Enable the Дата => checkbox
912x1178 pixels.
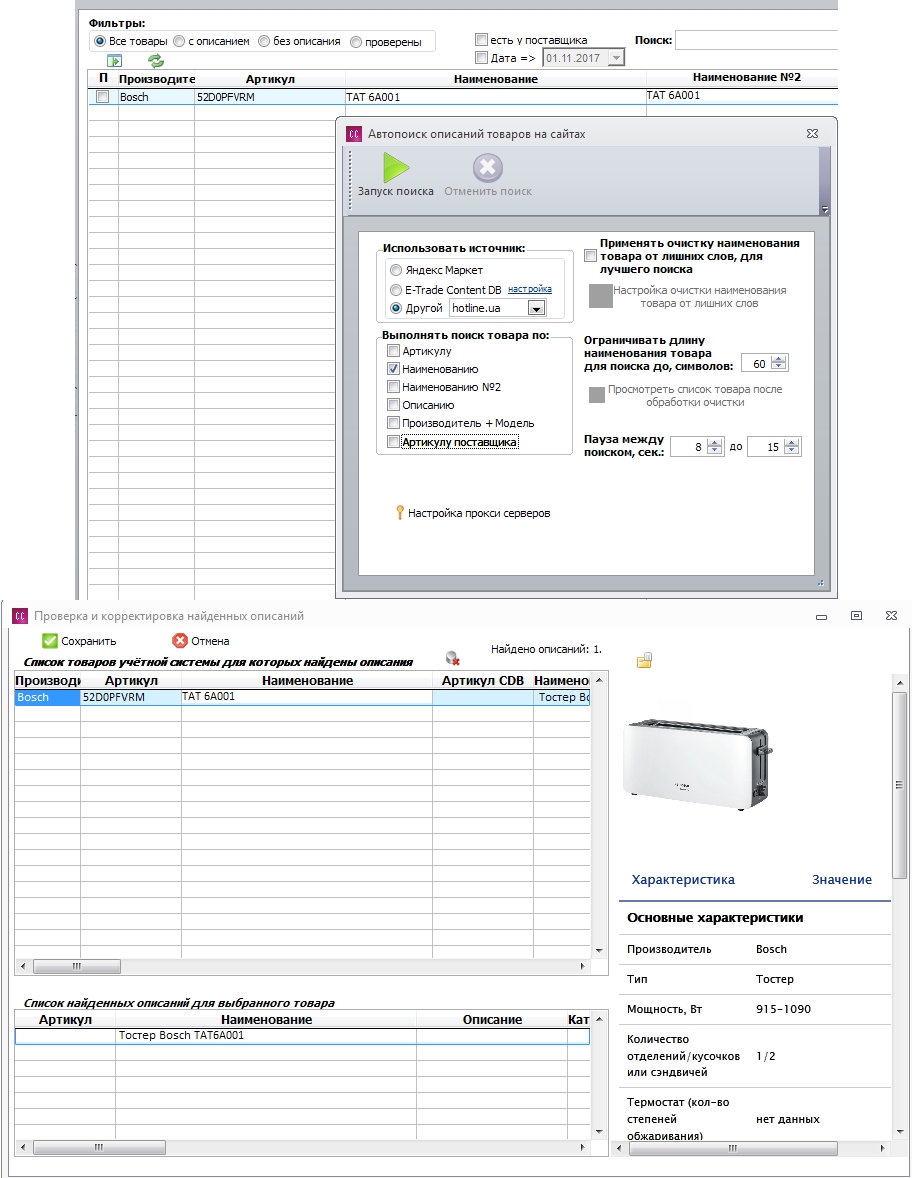(x=482, y=58)
